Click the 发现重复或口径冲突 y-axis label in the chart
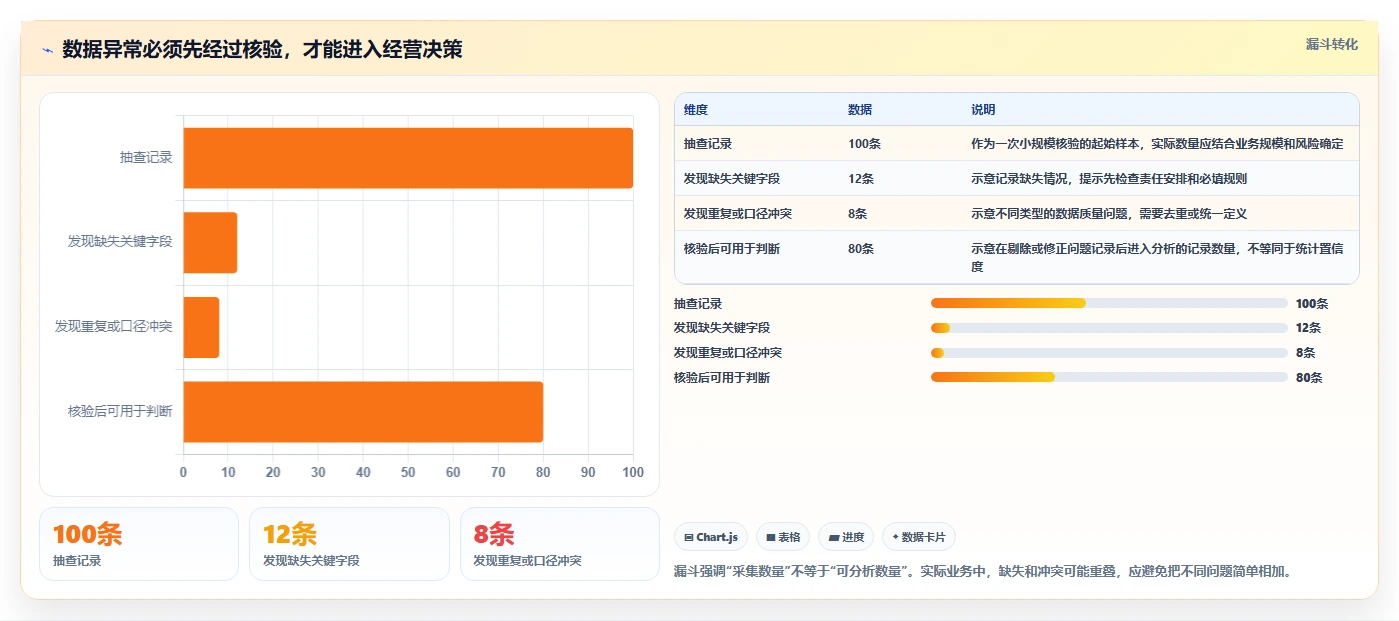The image size is (1399, 621). click(114, 327)
